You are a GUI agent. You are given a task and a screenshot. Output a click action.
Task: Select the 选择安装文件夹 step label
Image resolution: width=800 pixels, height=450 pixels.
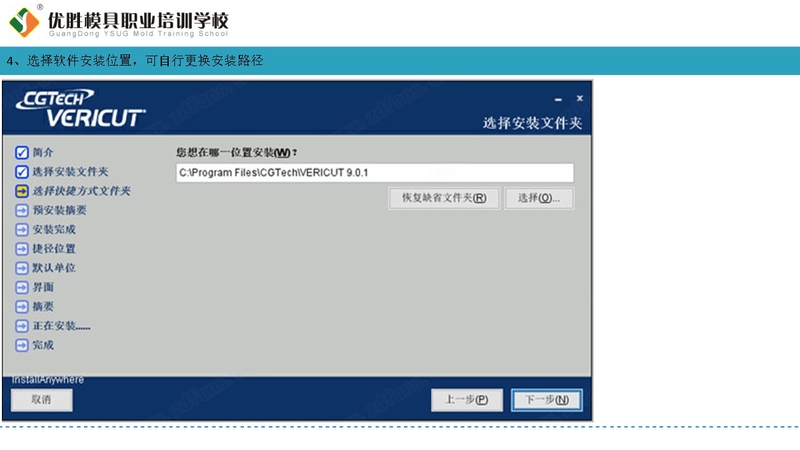click(x=70, y=172)
